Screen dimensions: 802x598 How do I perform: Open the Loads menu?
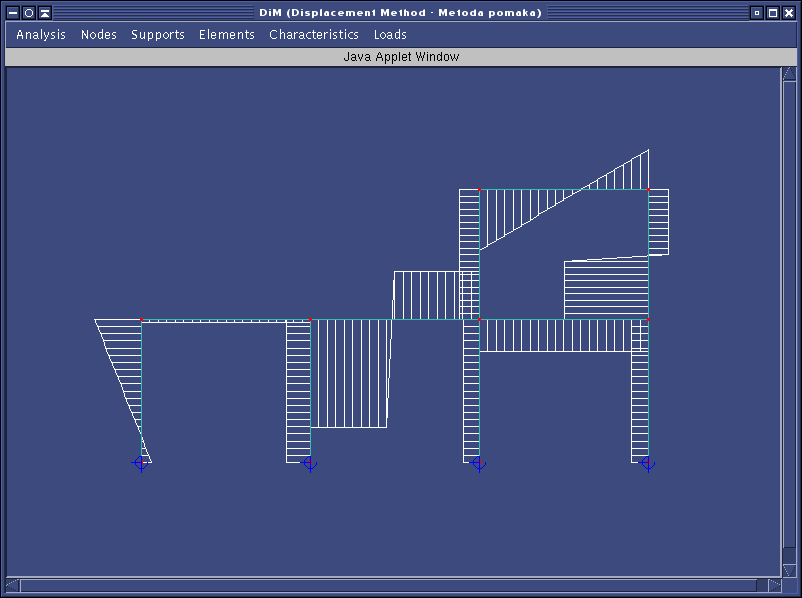pos(390,35)
